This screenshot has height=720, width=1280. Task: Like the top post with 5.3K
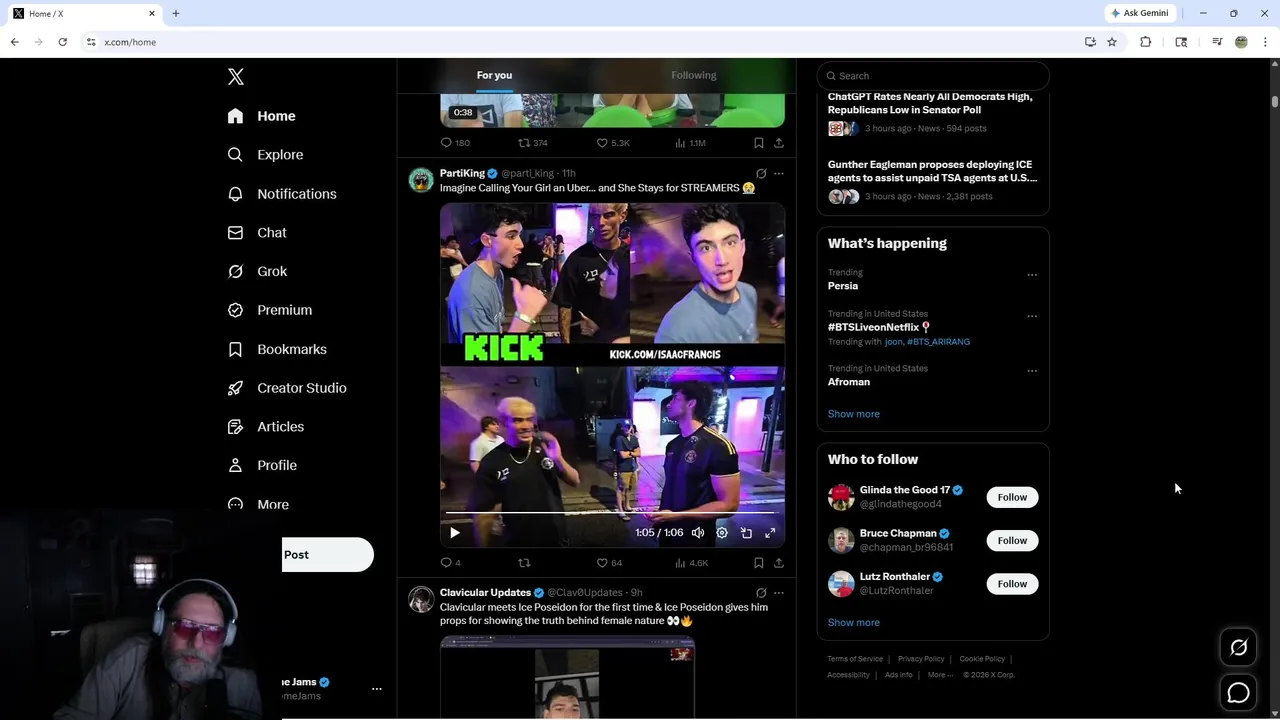pyautogui.click(x=613, y=143)
